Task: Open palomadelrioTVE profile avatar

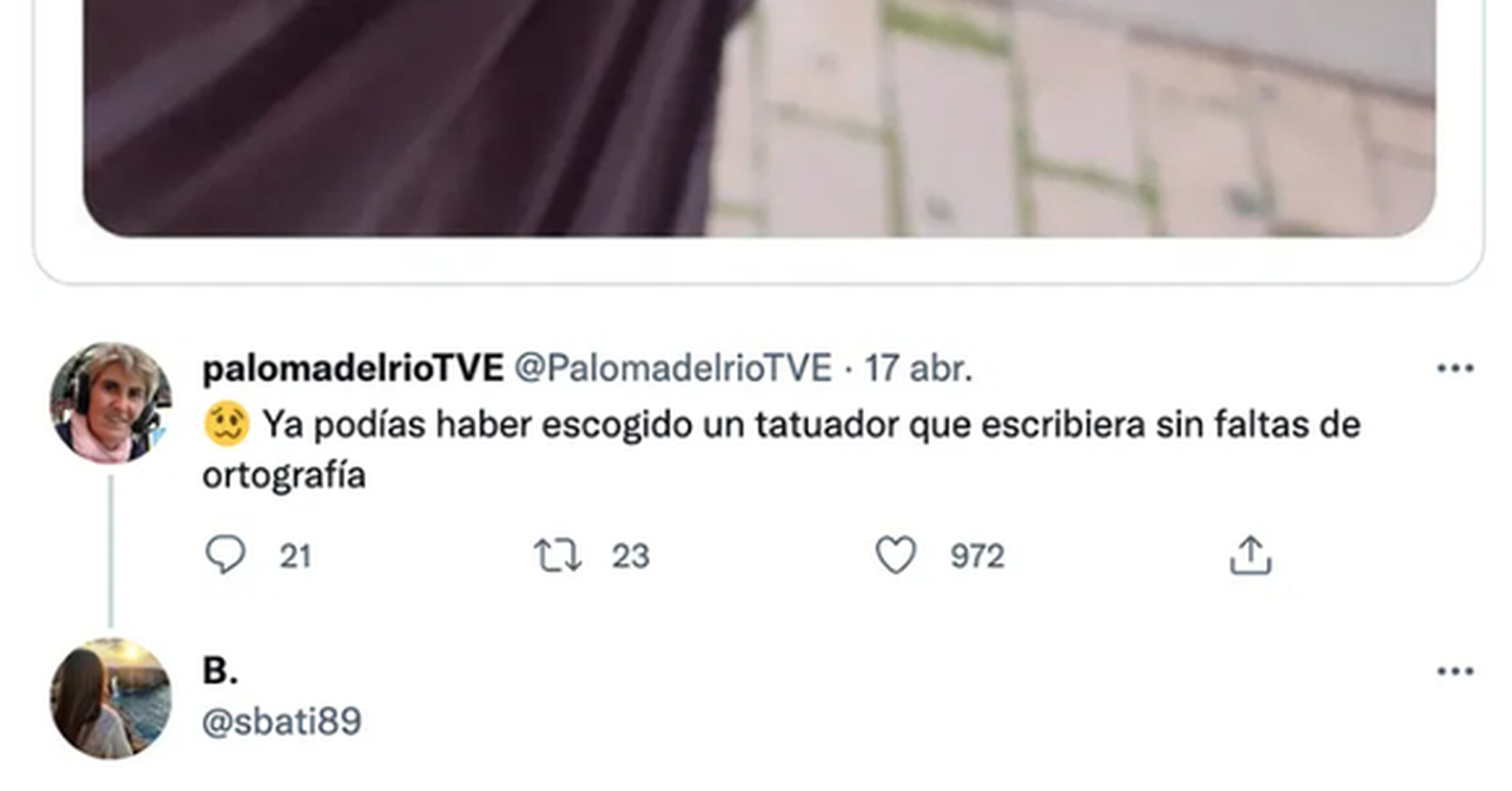Action: click(x=111, y=403)
